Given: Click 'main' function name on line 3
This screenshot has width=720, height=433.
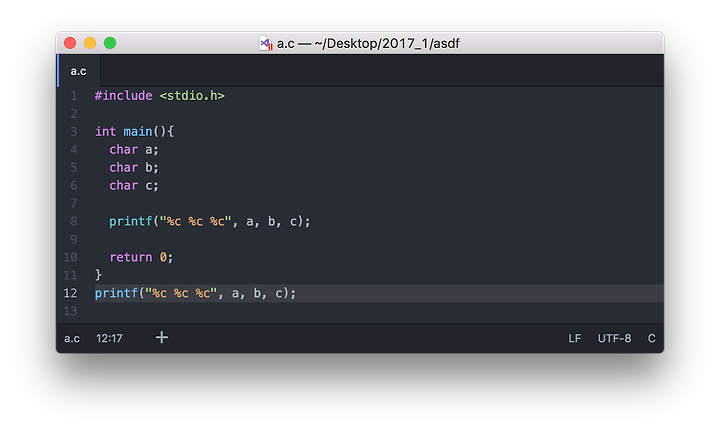Looking at the screenshot, I should pyautogui.click(x=138, y=132).
